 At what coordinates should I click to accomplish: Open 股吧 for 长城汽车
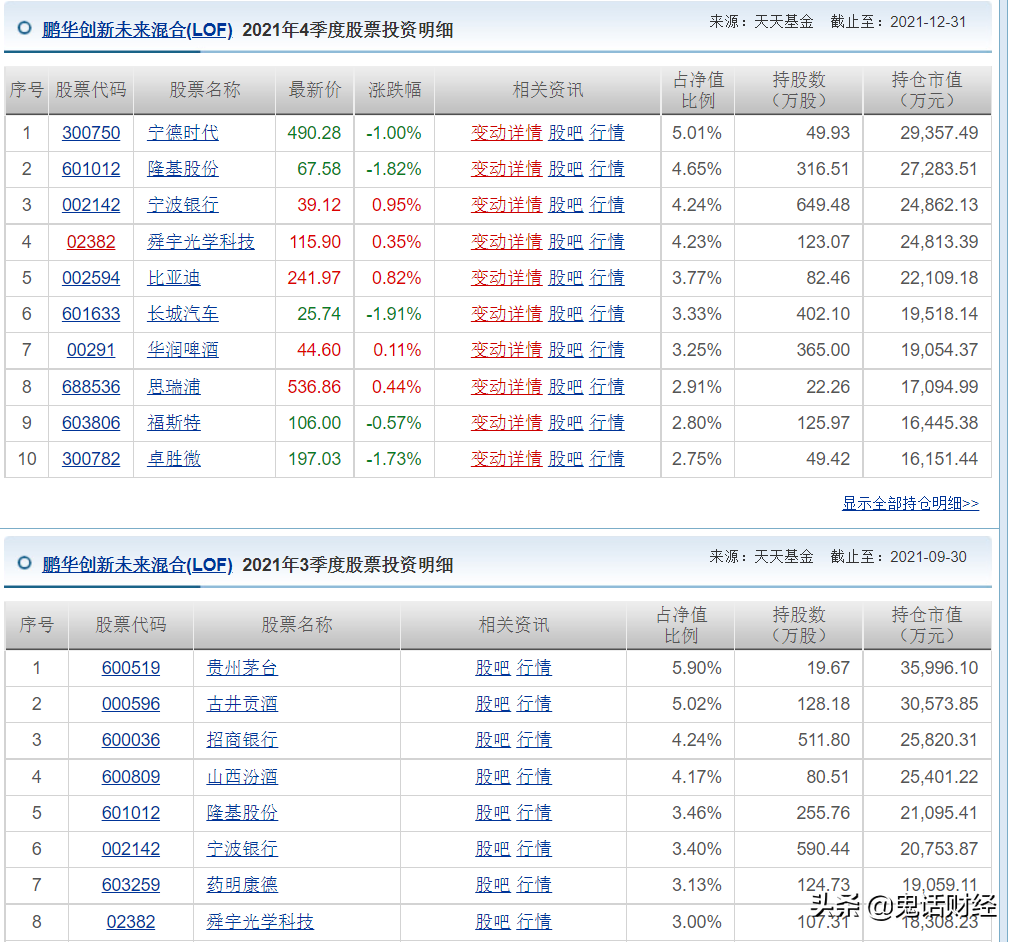pos(565,314)
